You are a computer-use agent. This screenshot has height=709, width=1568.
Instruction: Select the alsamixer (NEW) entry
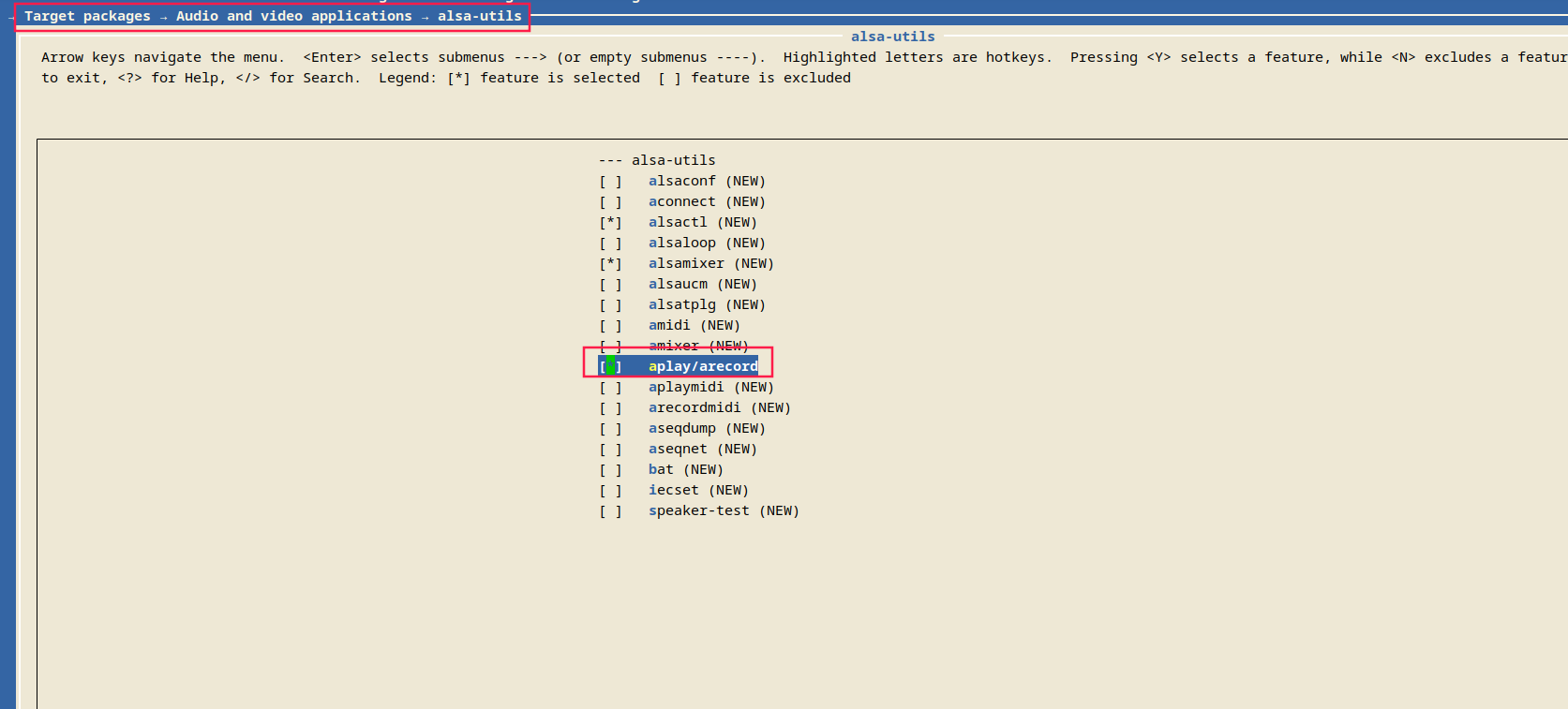[x=711, y=263]
